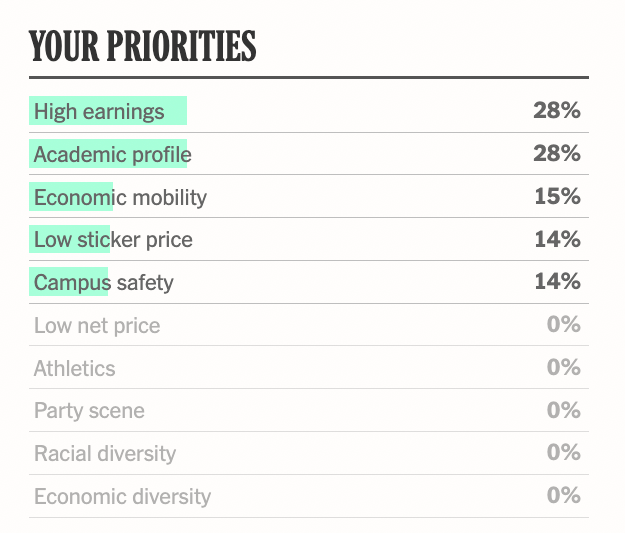Click the Academic profile priority label
625x533 pixels.
click(112, 154)
